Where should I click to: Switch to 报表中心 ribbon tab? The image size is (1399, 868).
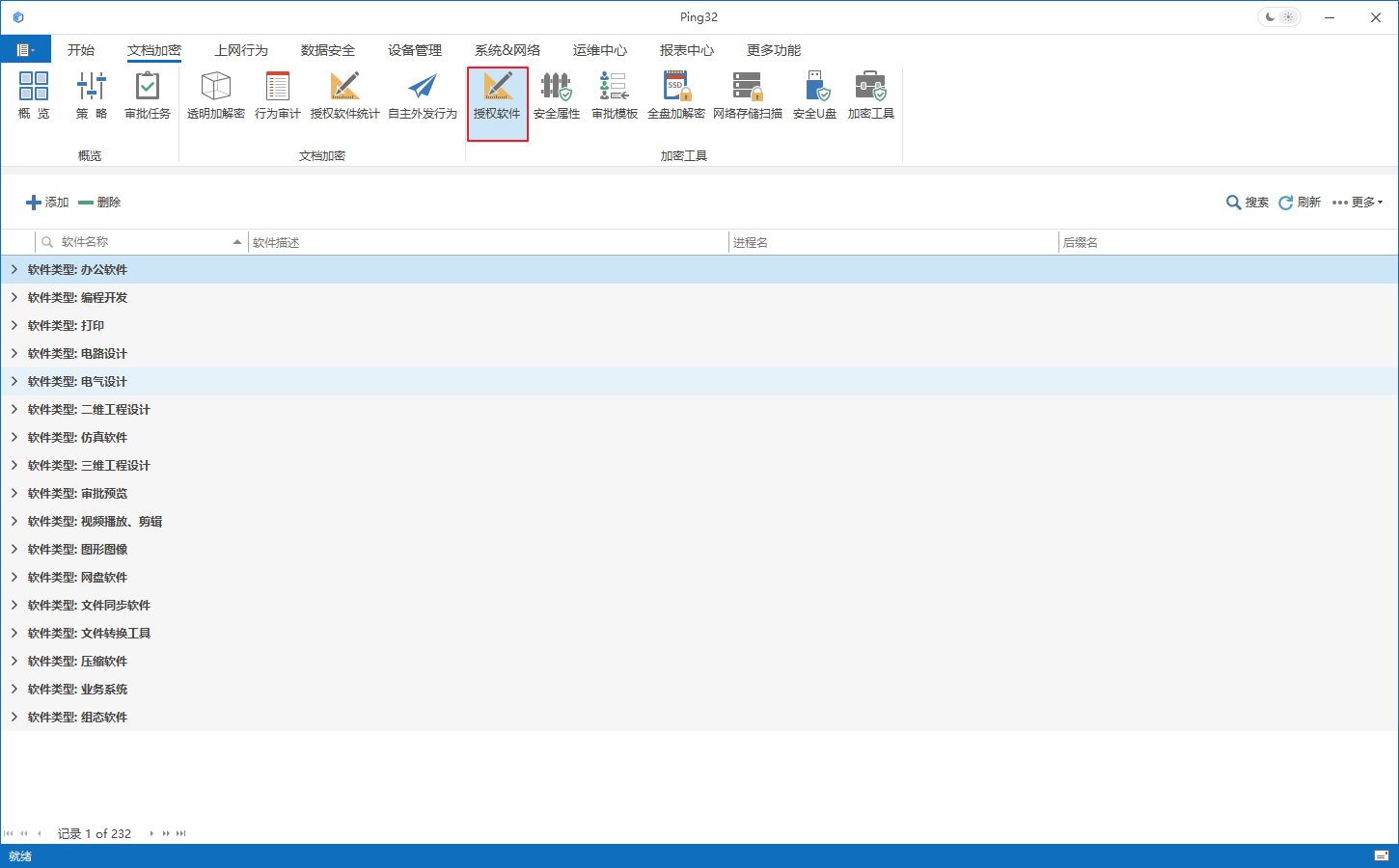click(687, 50)
